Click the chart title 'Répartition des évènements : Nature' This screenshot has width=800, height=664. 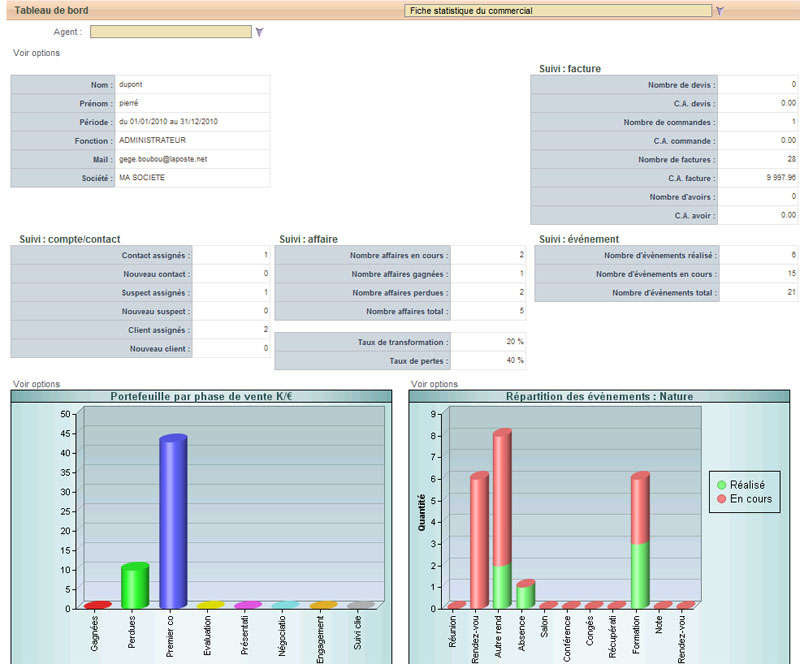coord(599,397)
